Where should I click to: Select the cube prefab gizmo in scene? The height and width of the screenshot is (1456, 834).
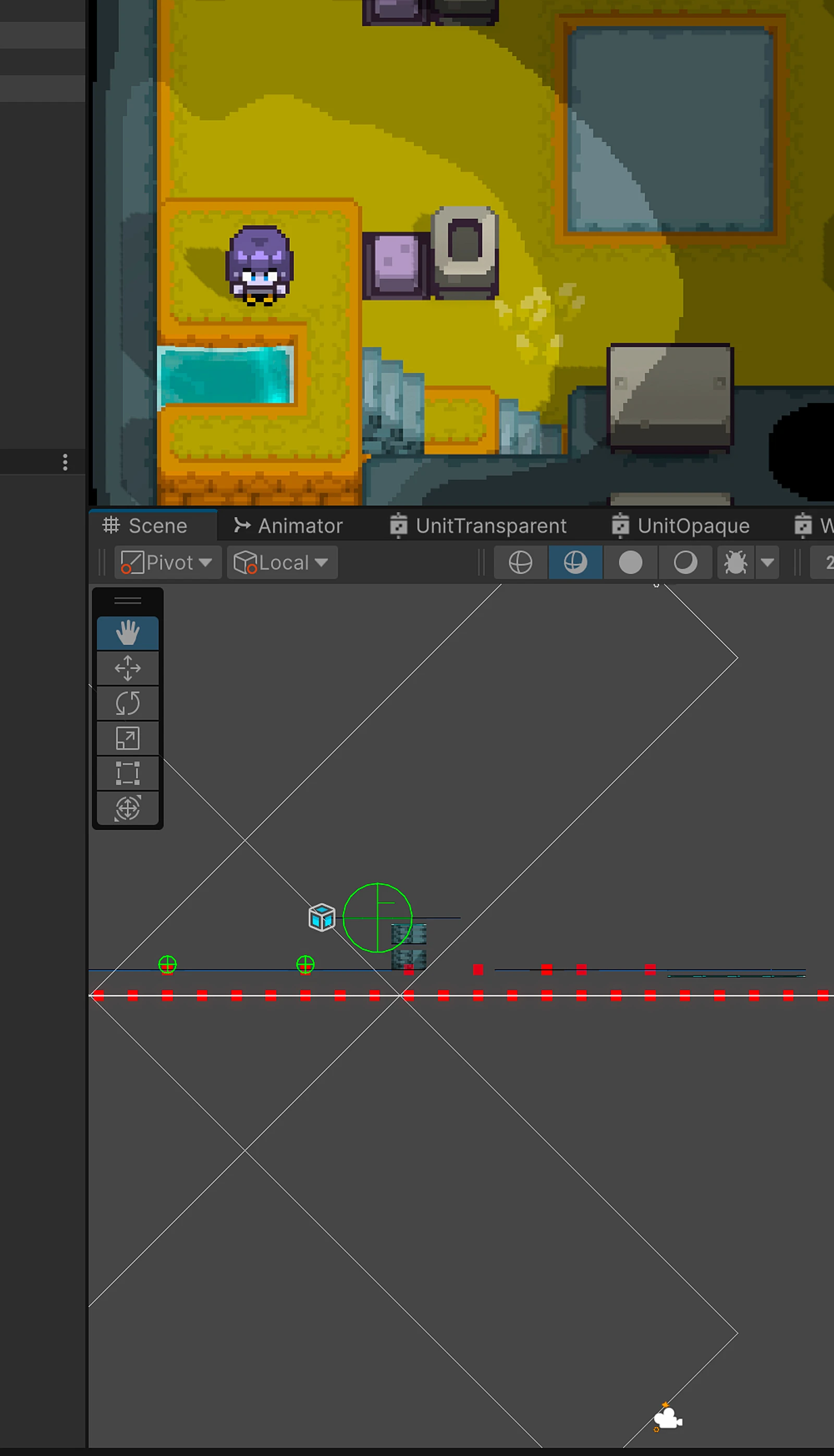[x=321, y=917]
